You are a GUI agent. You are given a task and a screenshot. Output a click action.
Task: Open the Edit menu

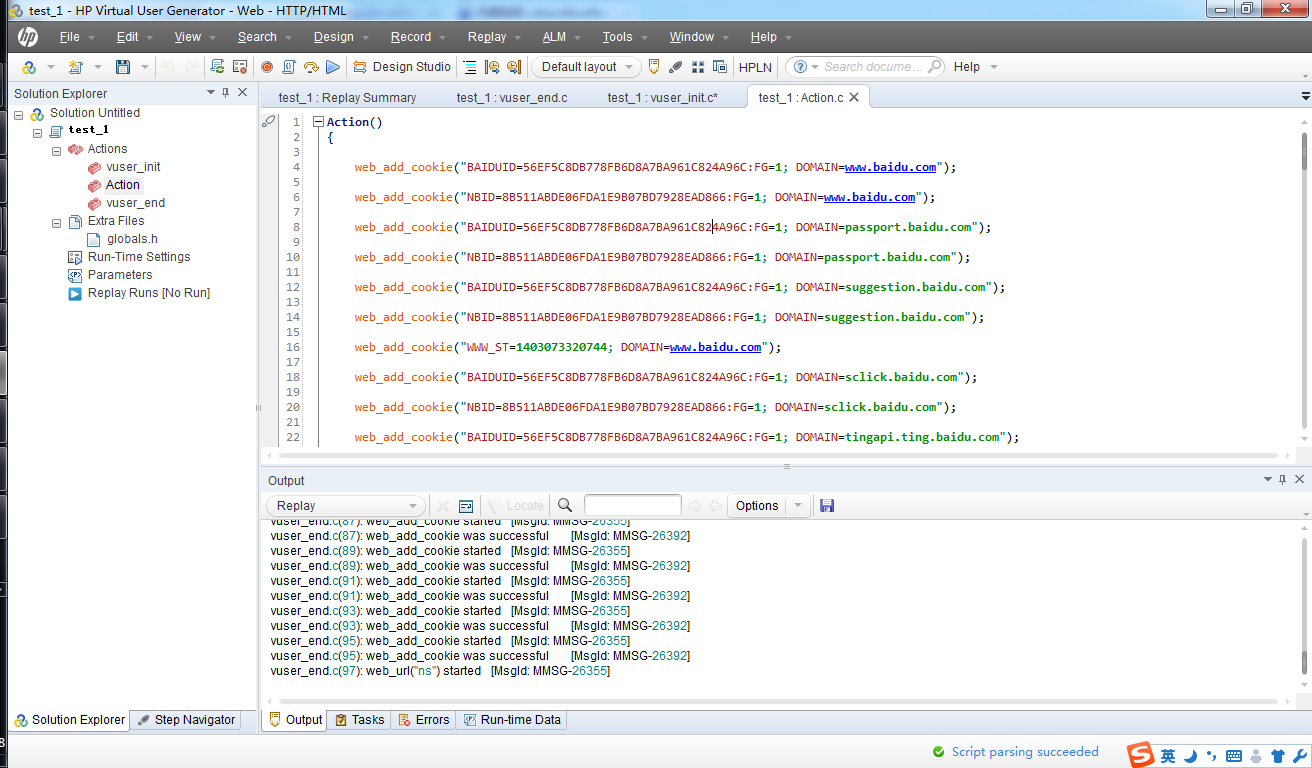click(127, 37)
